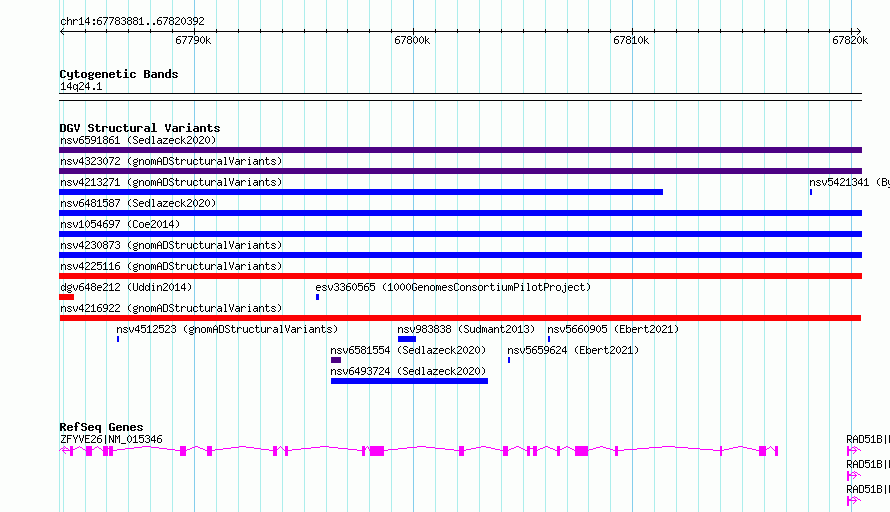Click the dgv648e212 (Uddin2014) label
The width and height of the screenshot is (890, 512).
coord(126,287)
